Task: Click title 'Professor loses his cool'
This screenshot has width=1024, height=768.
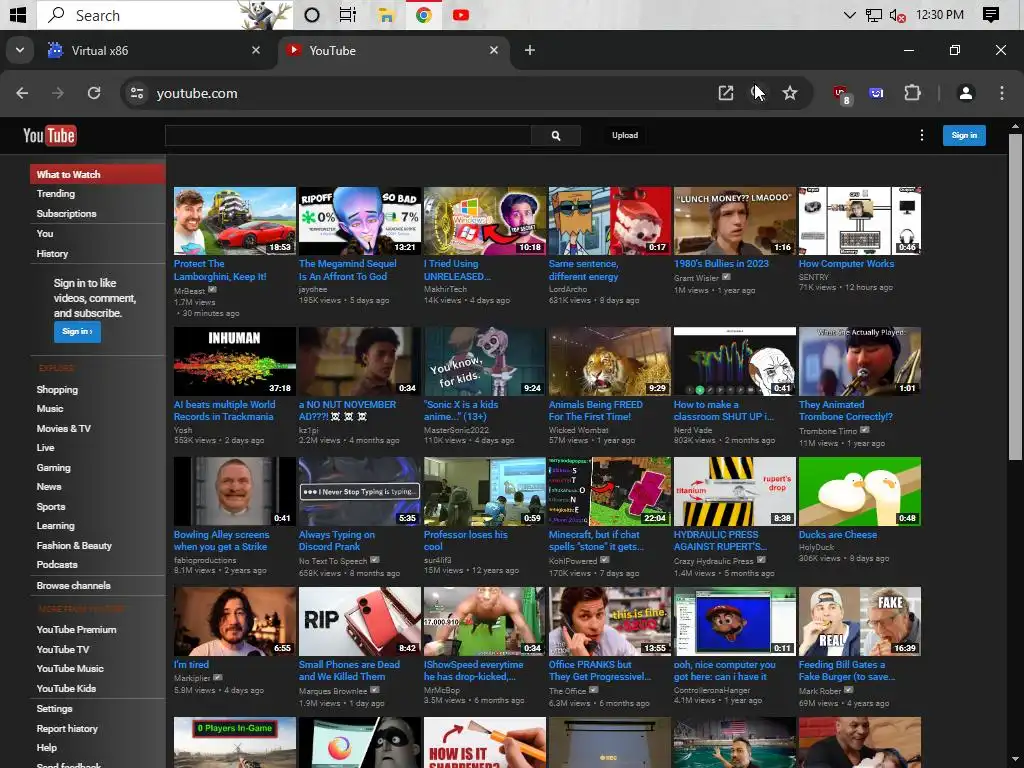Action: (466, 541)
